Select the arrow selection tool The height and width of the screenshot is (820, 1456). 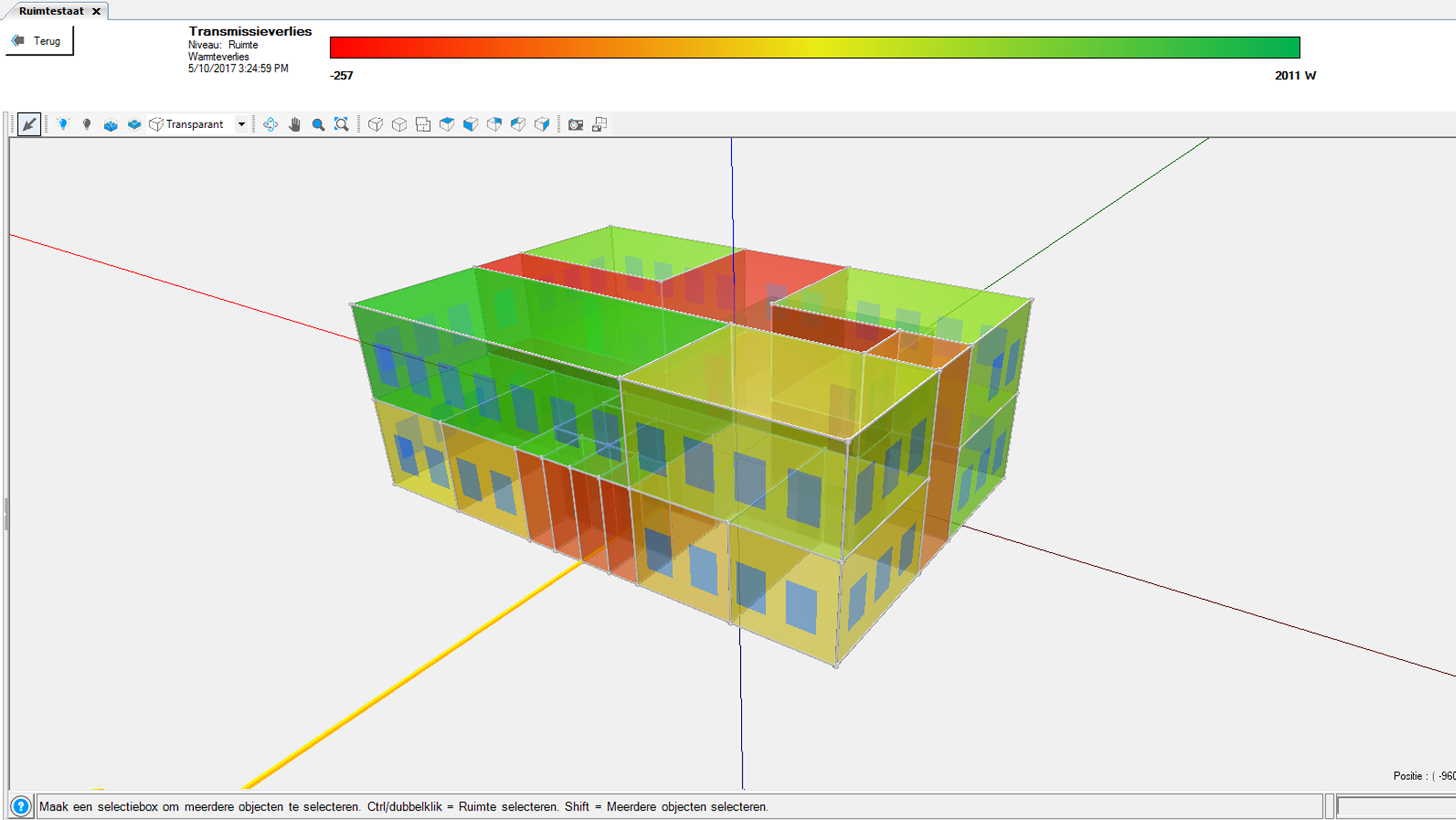29,125
